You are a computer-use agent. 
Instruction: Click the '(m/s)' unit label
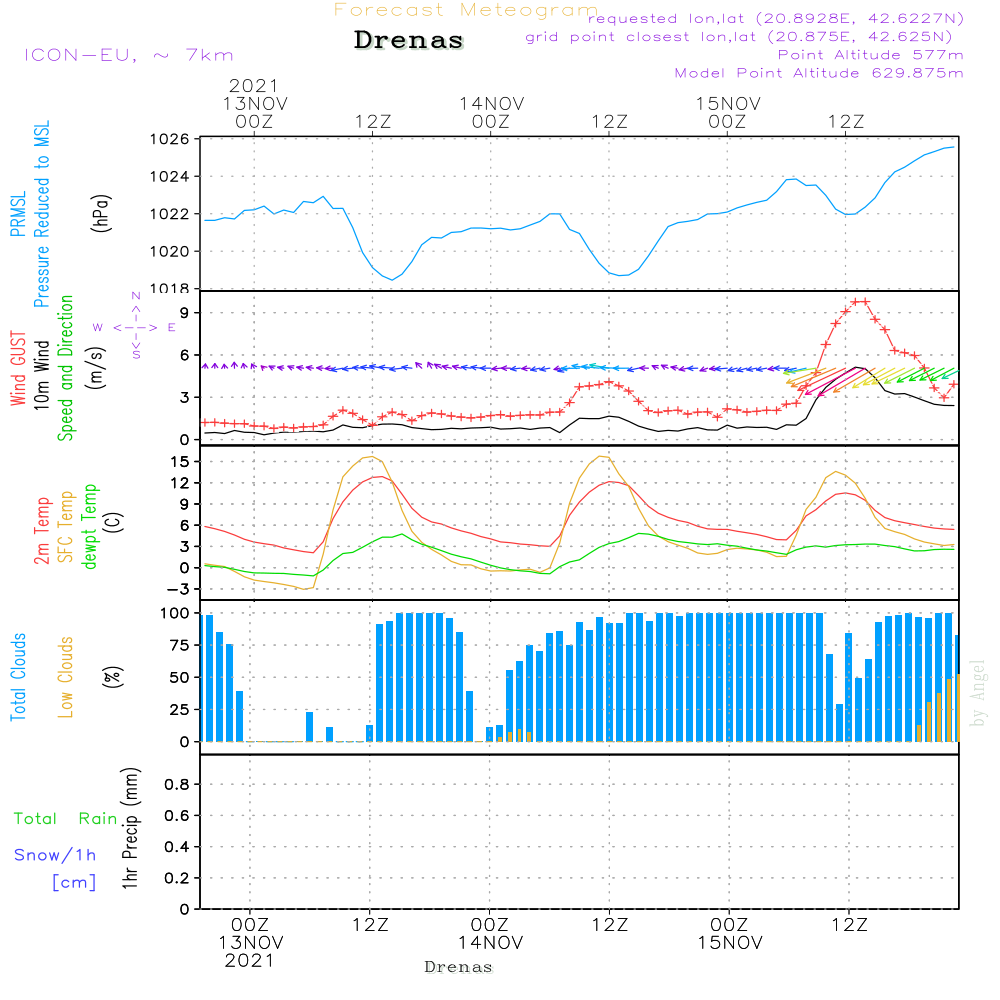(96, 368)
